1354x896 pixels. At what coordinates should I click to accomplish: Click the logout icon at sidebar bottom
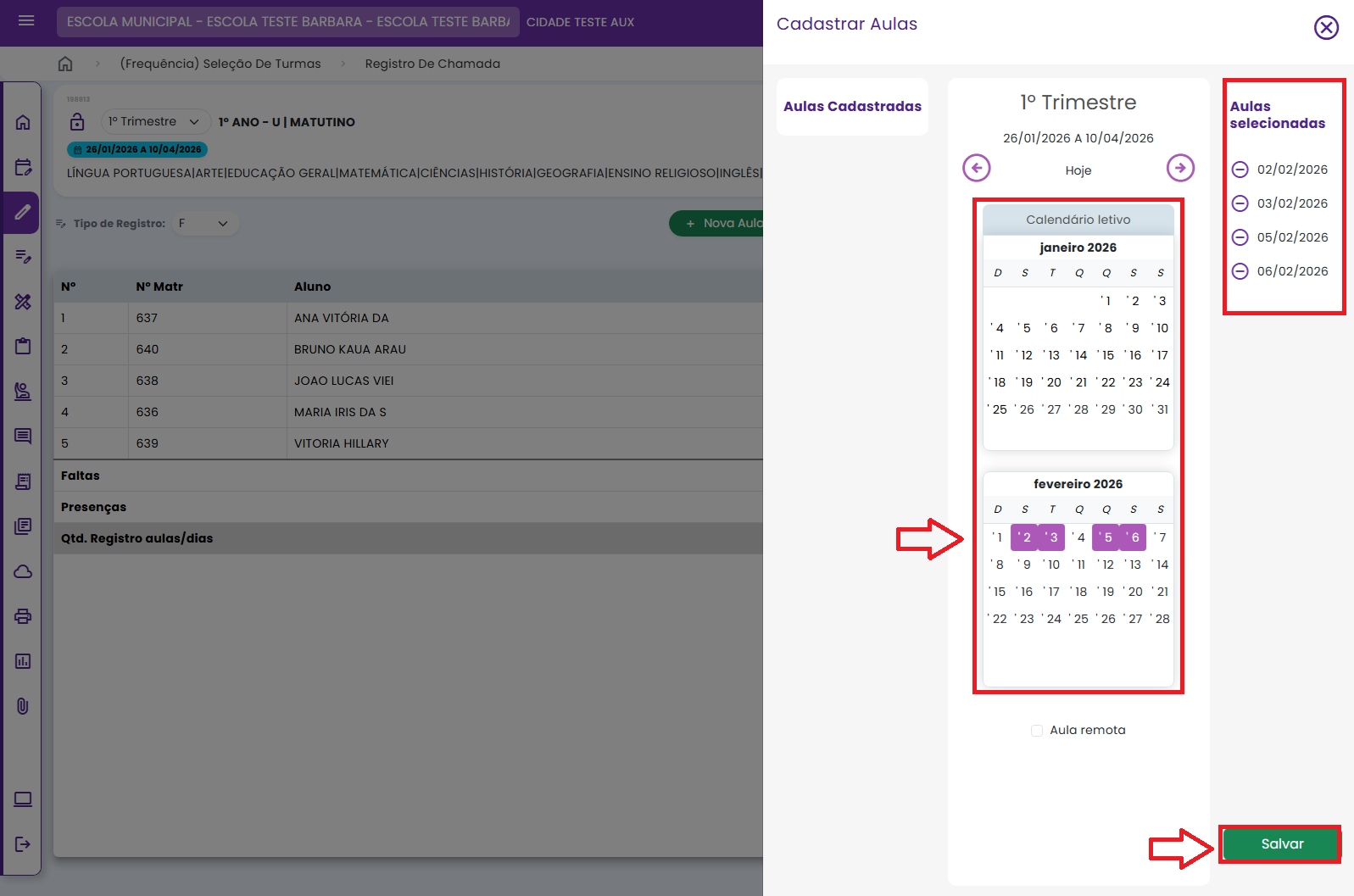23,843
